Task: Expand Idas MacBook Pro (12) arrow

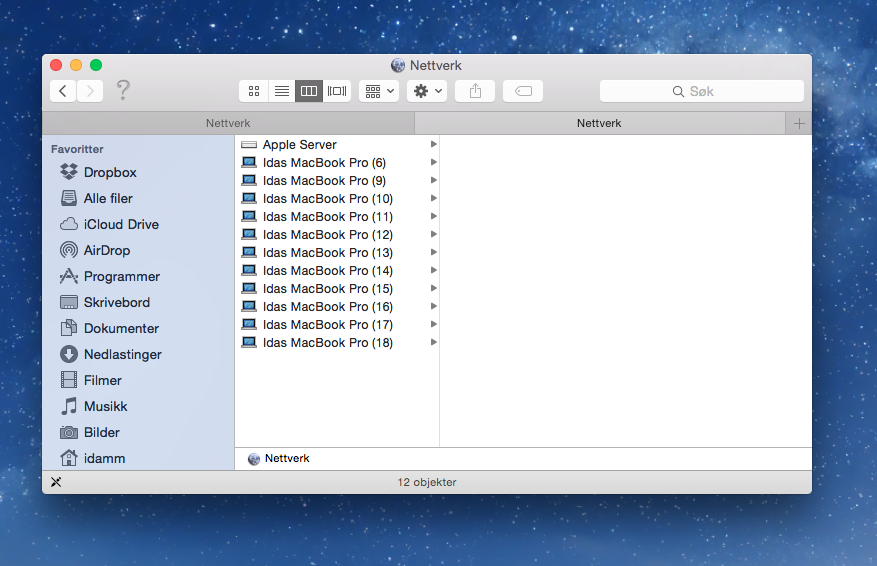Action: coord(433,234)
